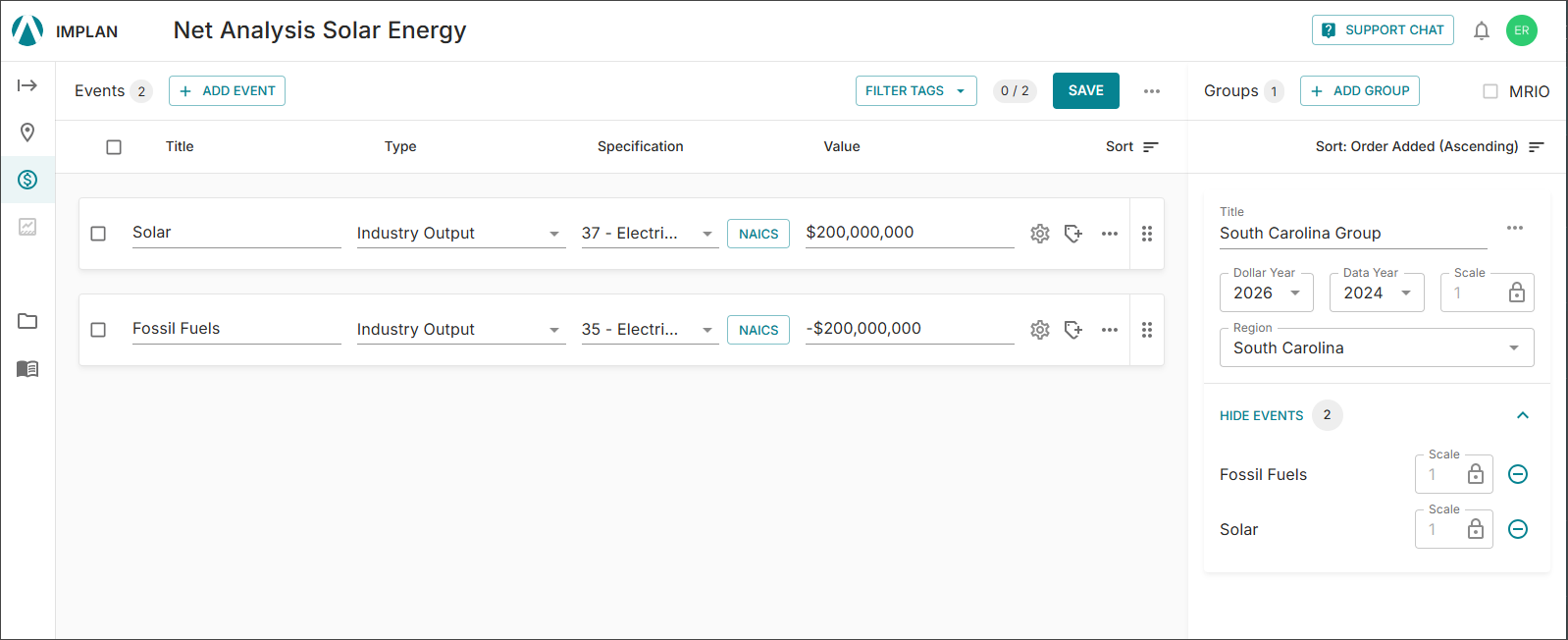Collapse the Hide Events section
This screenshot has width=1568, height=640.
(1523, 415)
